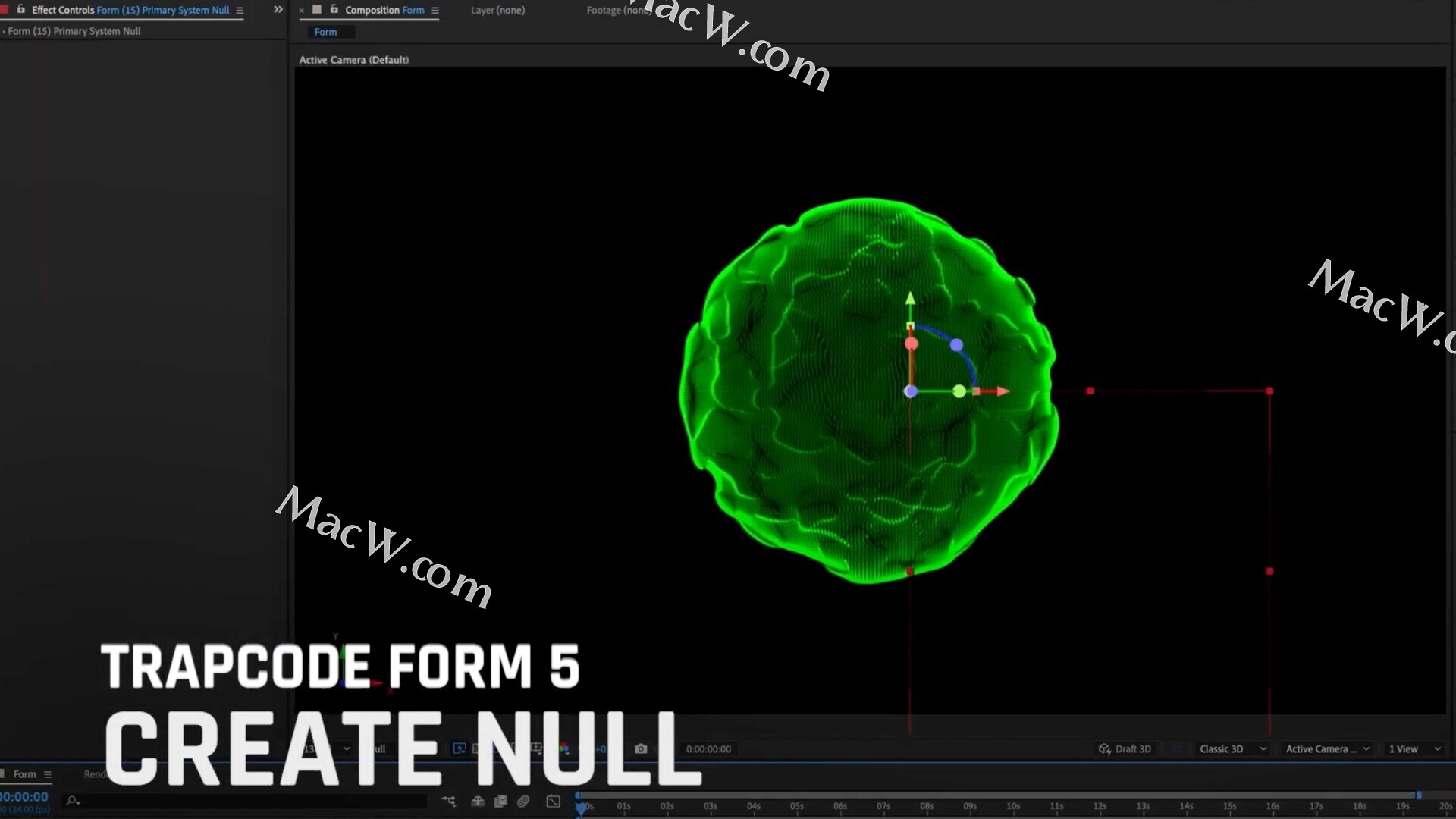Open the Effect Controls panel menu

(x=240, y=11)
